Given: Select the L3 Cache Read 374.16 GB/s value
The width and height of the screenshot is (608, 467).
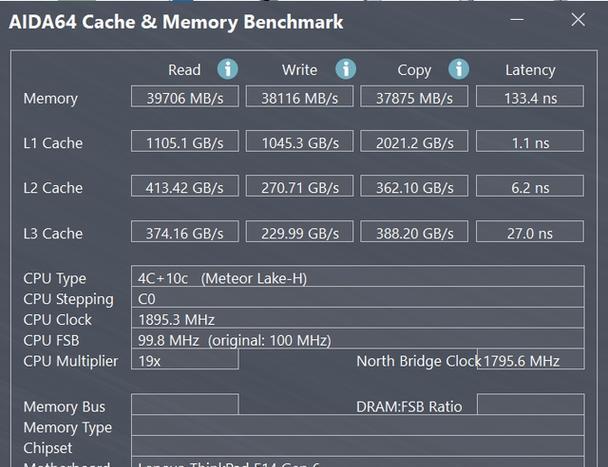Looking at the screenshot, I should coord(185,231).
